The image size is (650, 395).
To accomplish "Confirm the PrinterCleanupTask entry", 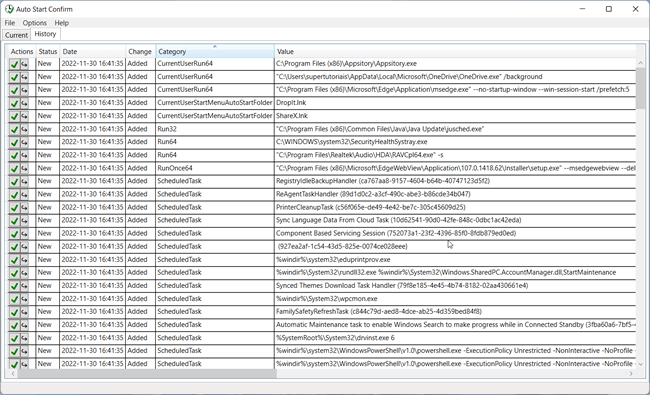I will pos(15,208).
